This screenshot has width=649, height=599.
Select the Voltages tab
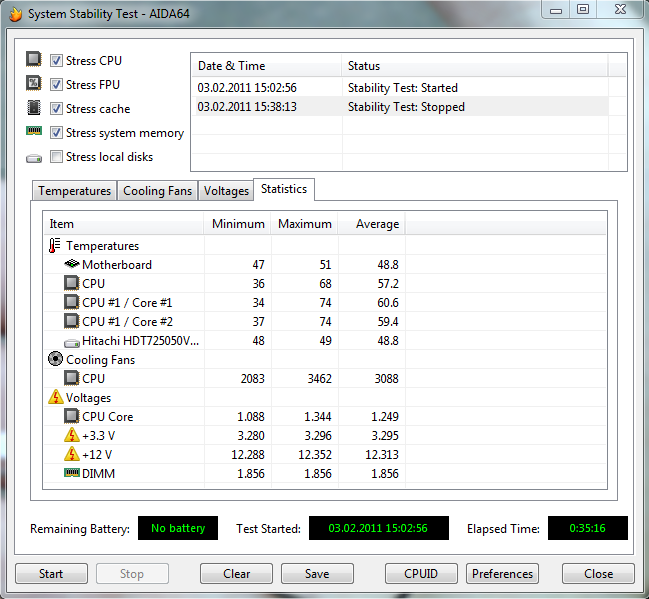coord(226,191)
